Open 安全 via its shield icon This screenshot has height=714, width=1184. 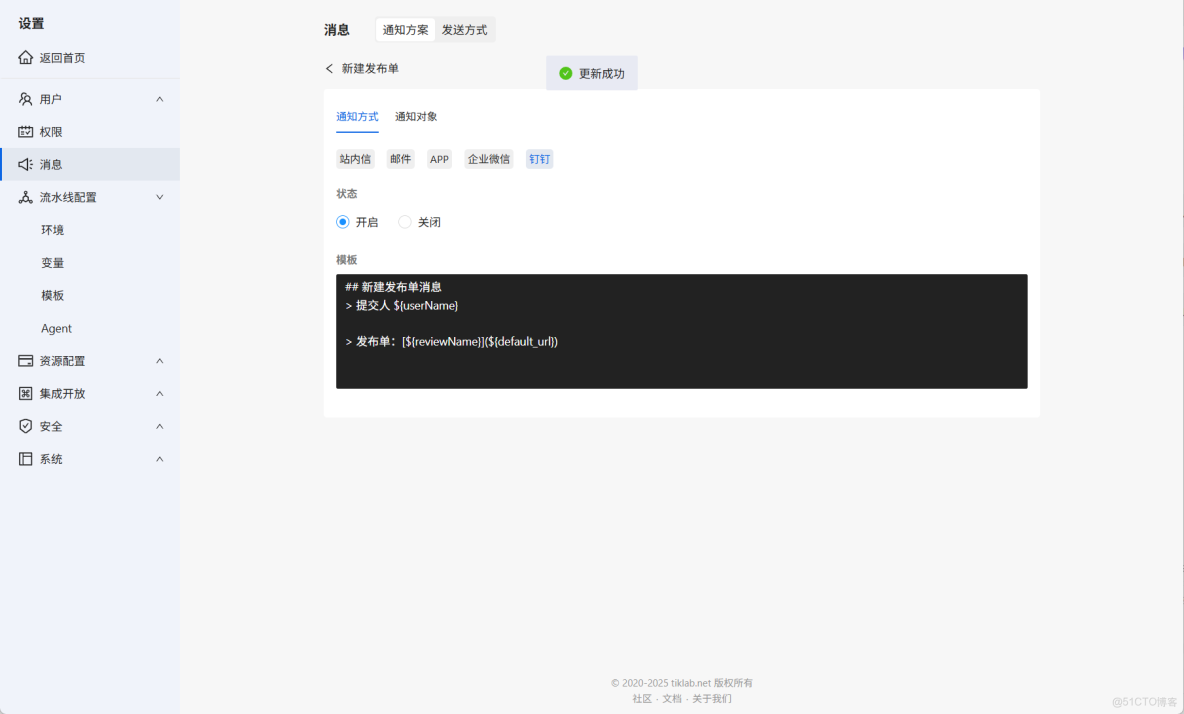[x=24, y=426]
